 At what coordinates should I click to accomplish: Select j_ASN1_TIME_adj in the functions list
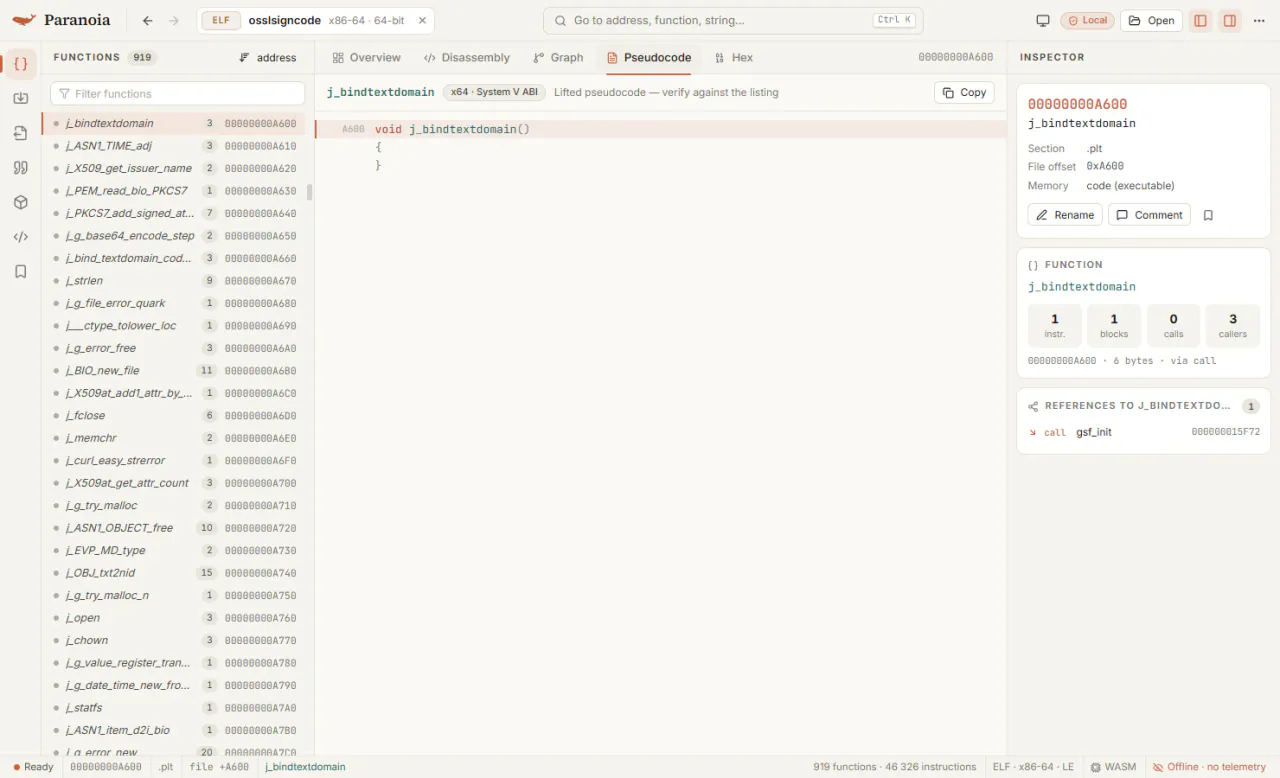coord(175,146)
